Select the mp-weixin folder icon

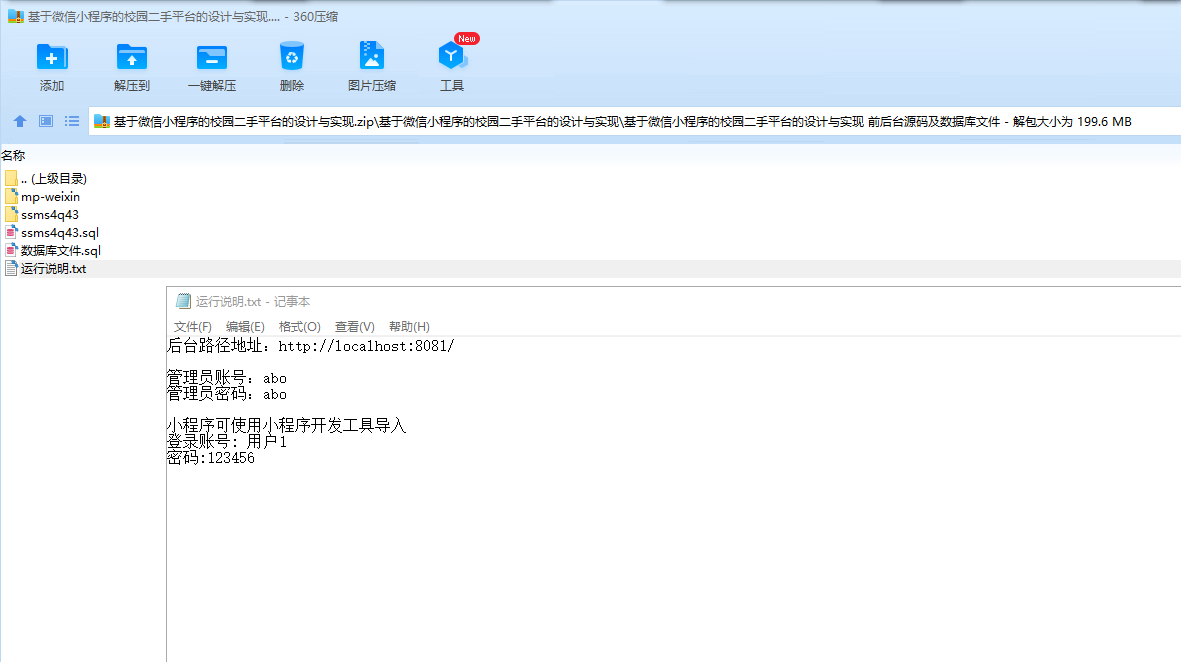[x=11, y=197]
